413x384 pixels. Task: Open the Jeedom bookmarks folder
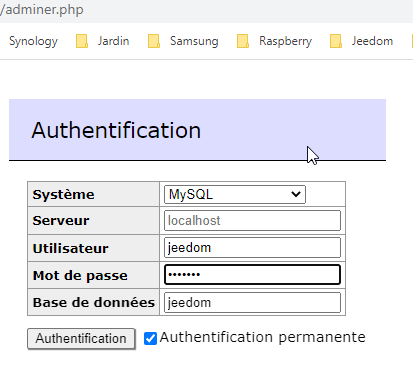pos(362,41)
